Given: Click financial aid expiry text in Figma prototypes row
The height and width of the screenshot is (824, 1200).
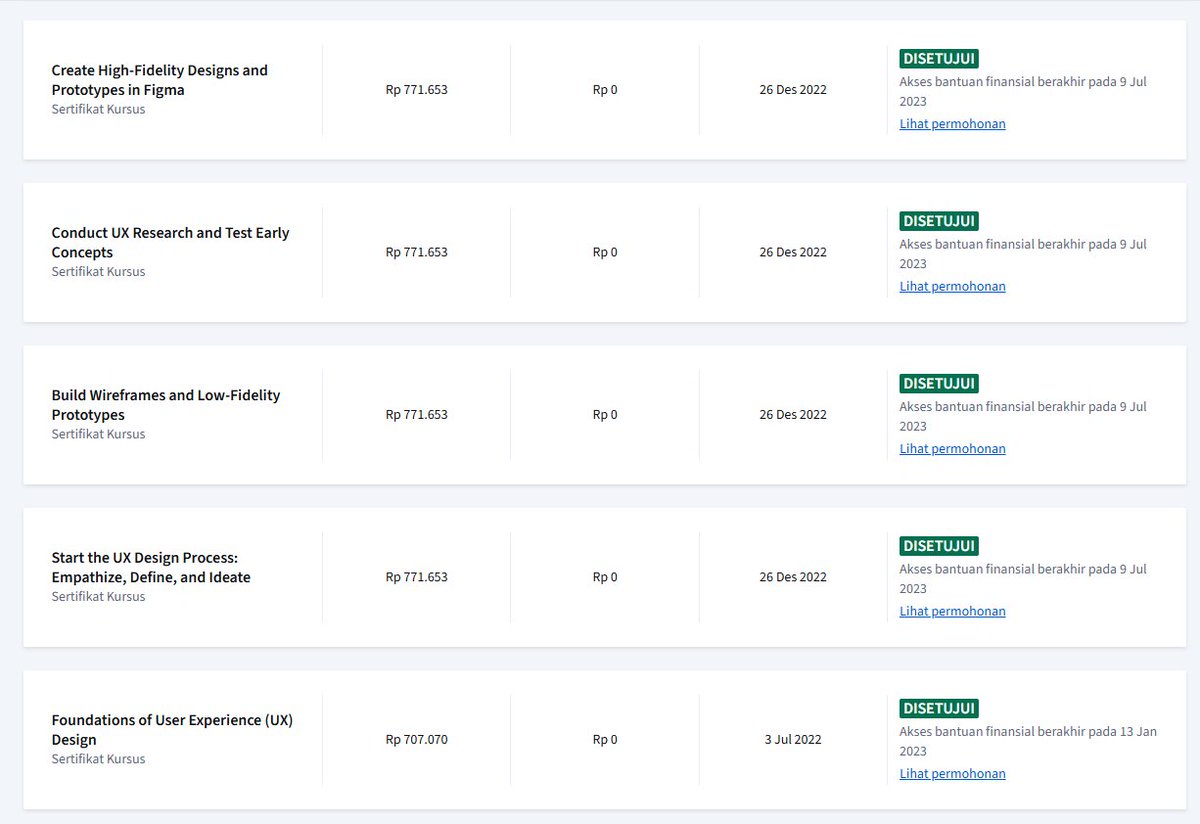Looking at the screenshot, I should click(x=1023, y=91).
